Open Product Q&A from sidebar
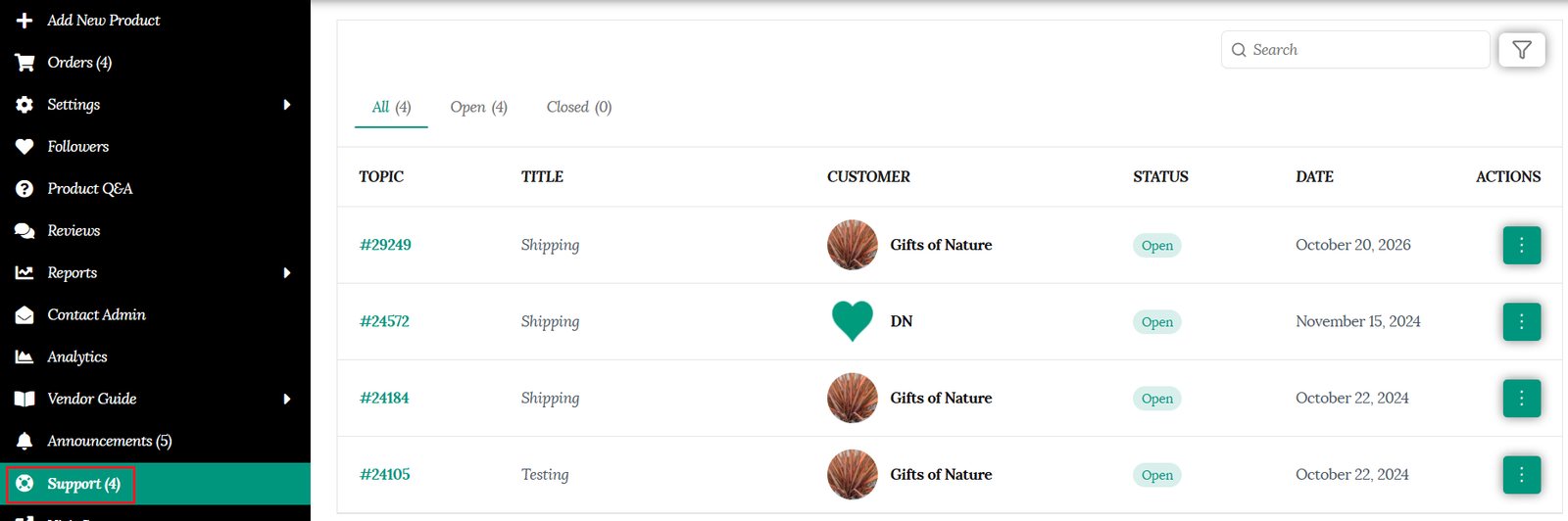The image size is (1568, 521). [90, 188]
